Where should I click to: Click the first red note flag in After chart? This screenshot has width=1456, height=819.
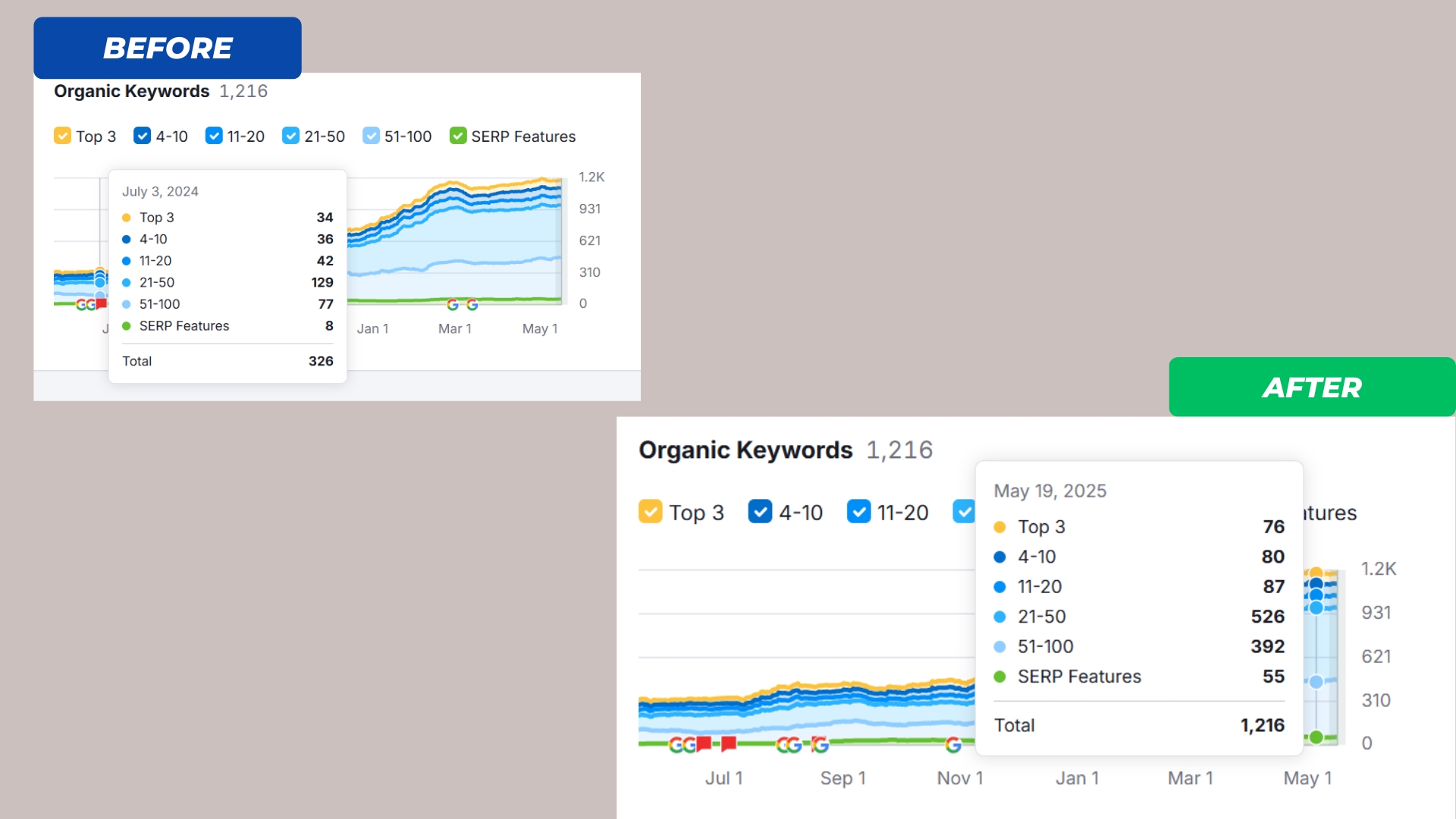click(704, 743)
